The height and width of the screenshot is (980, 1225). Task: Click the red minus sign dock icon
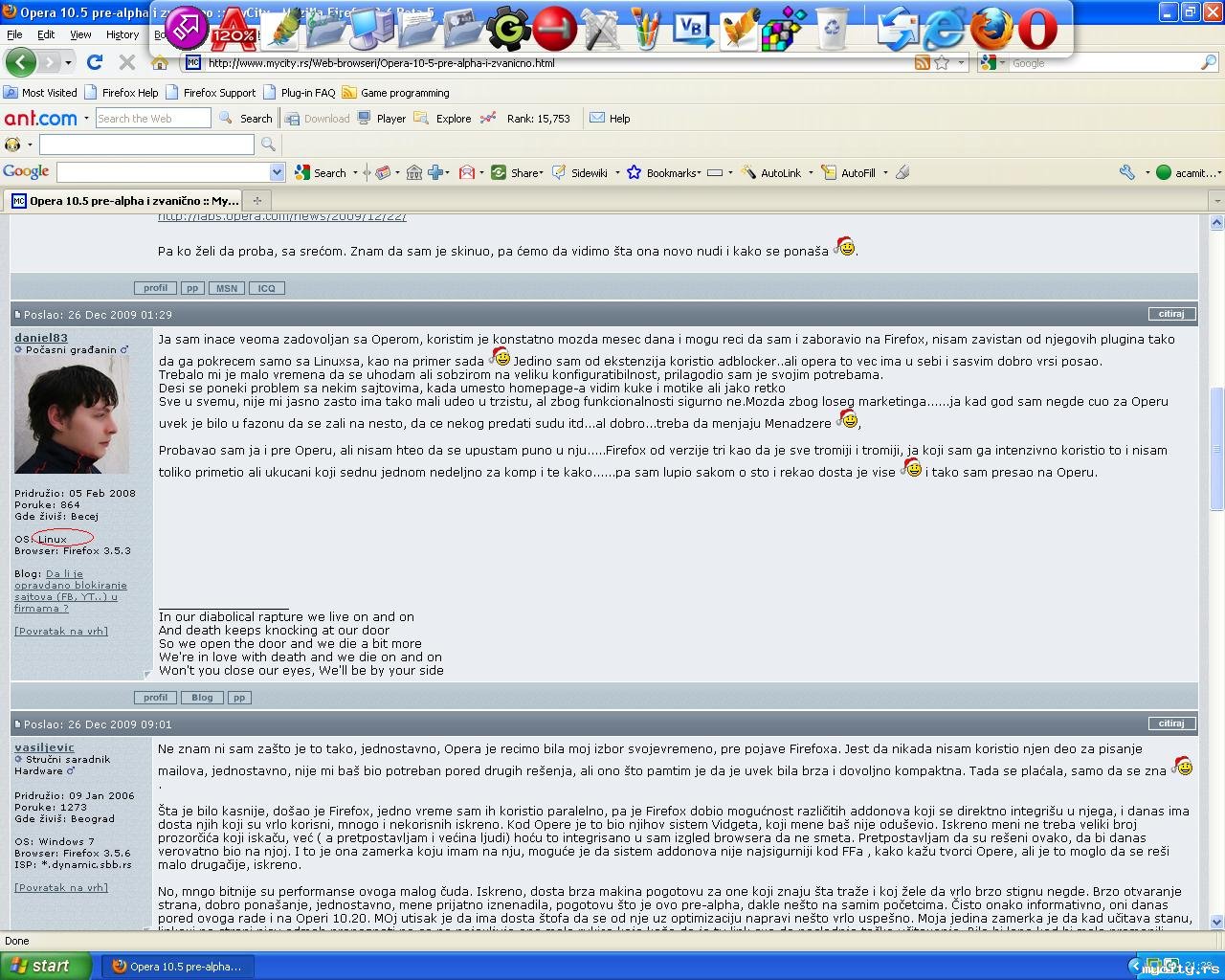[554, 28]
